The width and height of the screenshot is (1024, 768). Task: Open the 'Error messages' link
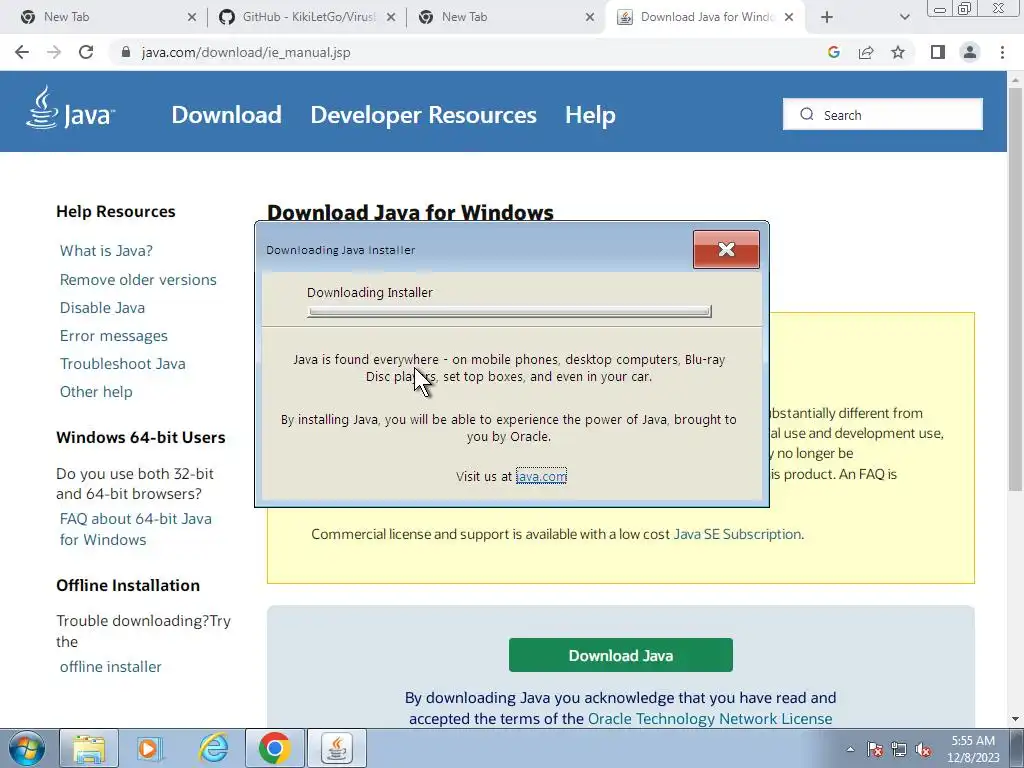click(x=114, y=336)
